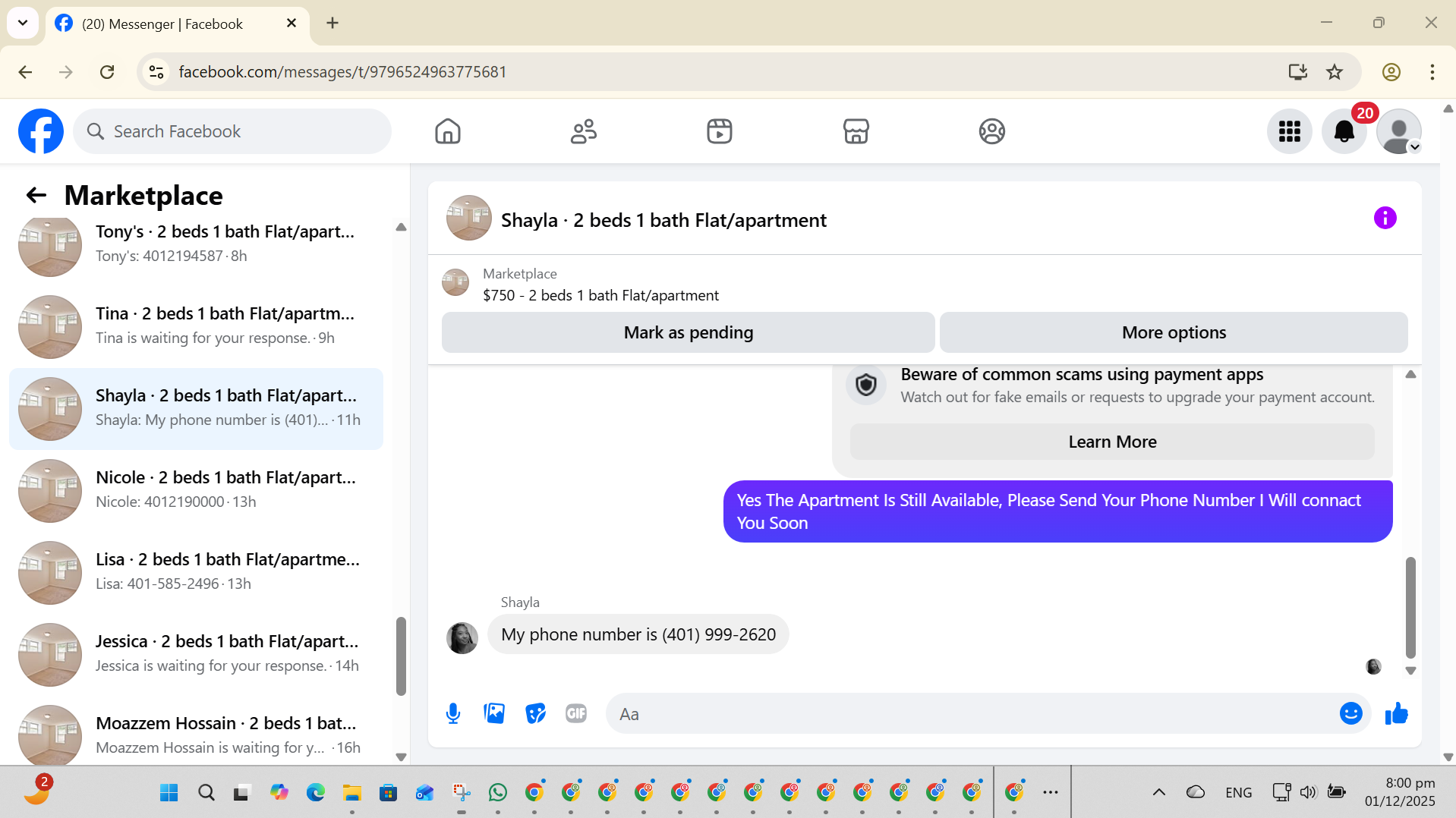The height and width of the screenshot is (818, 1456).
Task: Open Nicole's conversation in the list
Action: (196, 490)
